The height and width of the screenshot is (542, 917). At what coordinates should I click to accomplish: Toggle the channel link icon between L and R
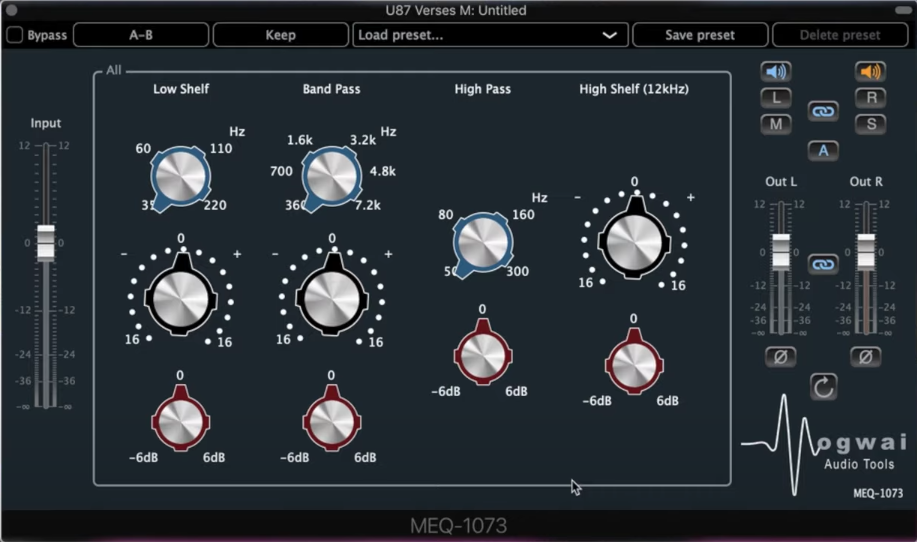(823, 111)
